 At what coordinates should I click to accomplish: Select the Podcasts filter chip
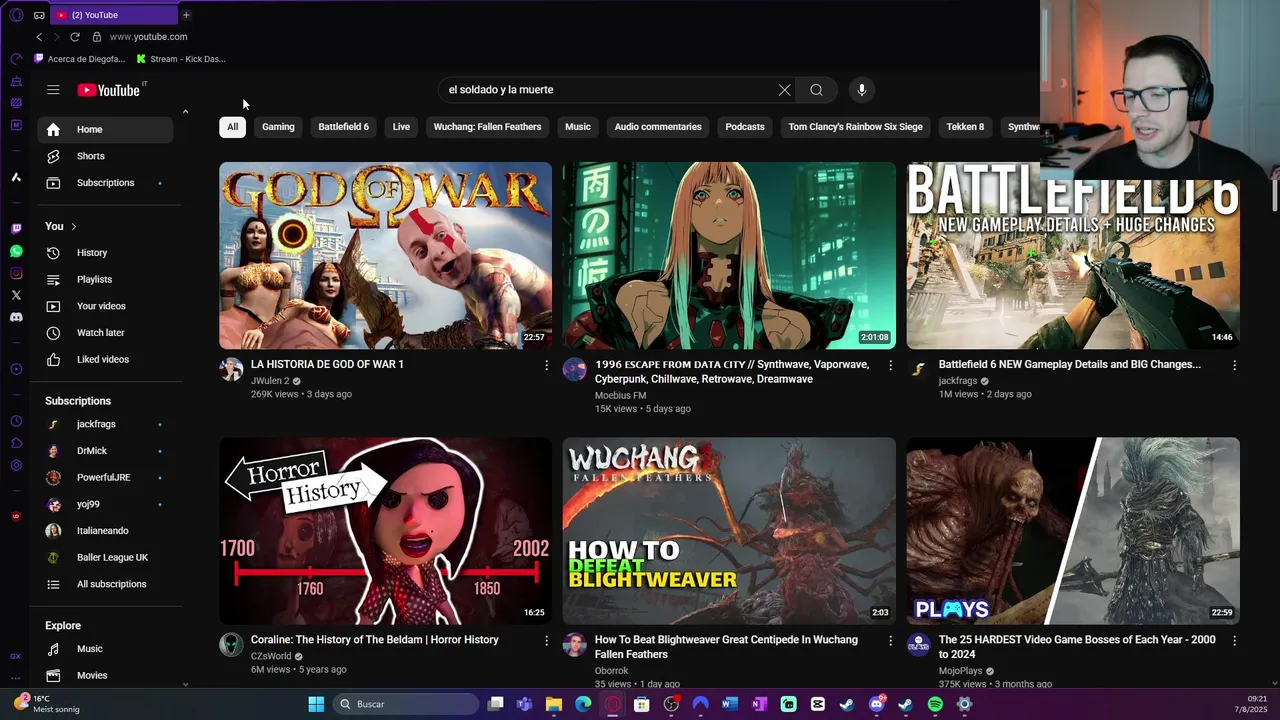point(745,127)
